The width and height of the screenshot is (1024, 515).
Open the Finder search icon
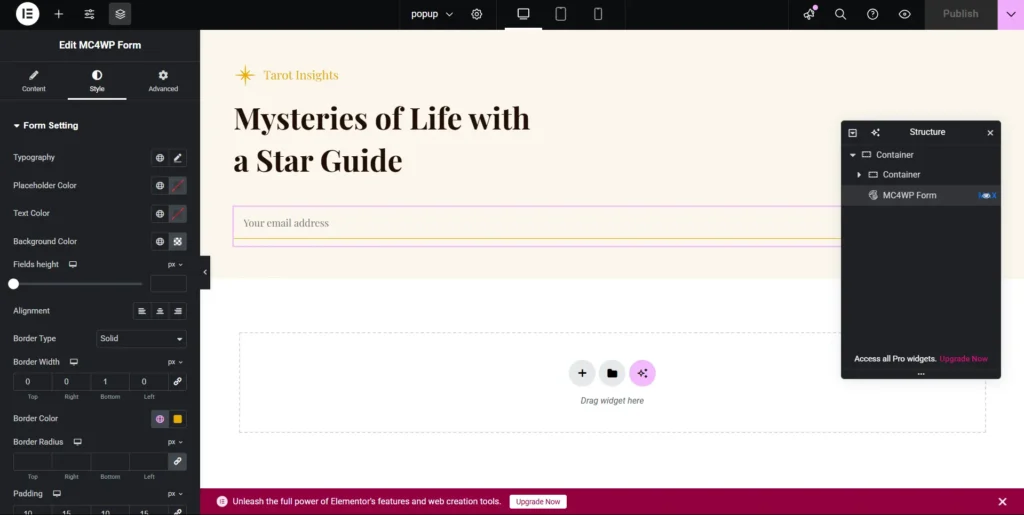840,14
